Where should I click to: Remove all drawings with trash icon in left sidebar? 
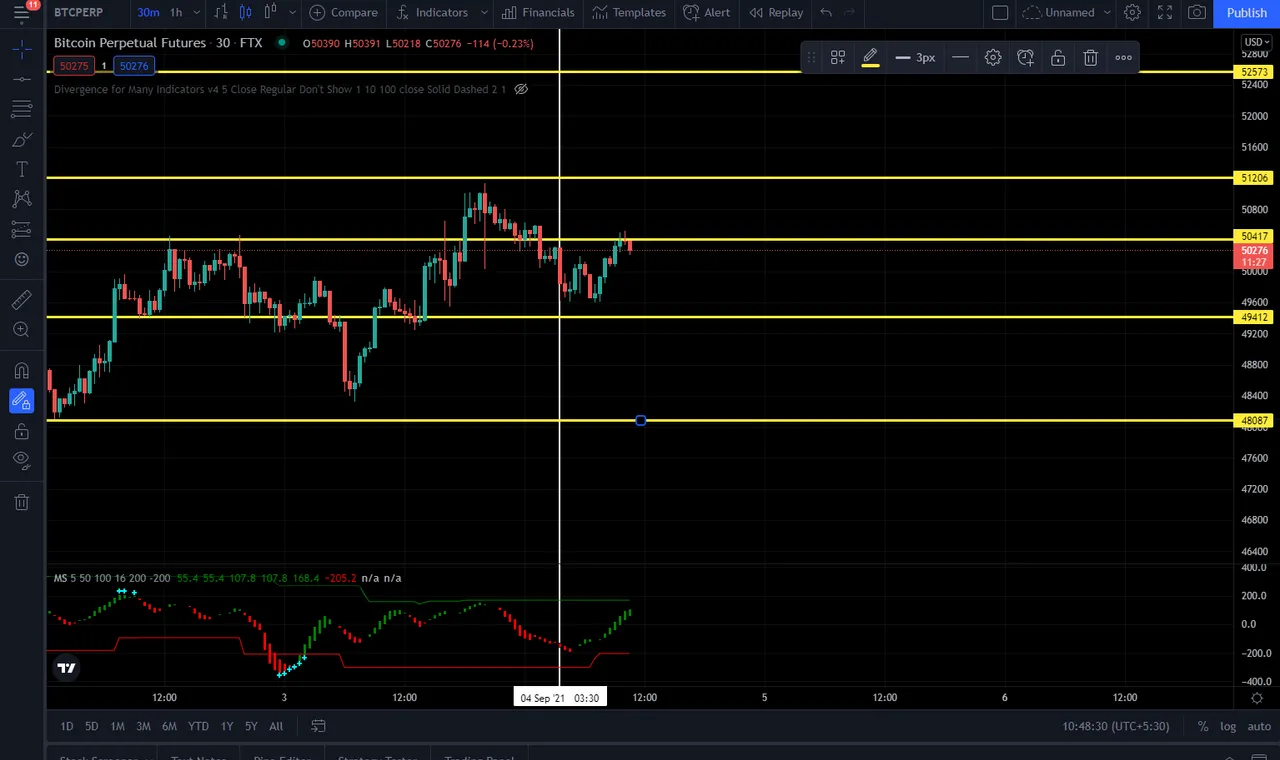22,502
